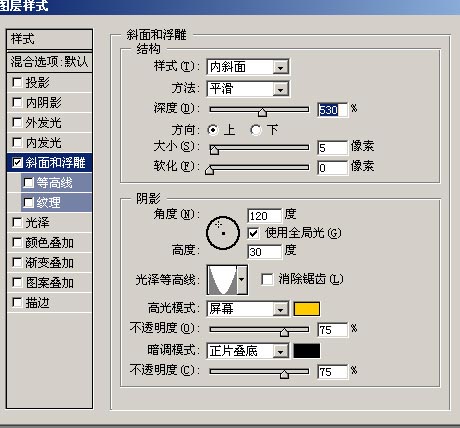Viewport: 460px width, 428px height.
Task: Select 混合选项:默认 in the styles list
Action: pos(49,62)
